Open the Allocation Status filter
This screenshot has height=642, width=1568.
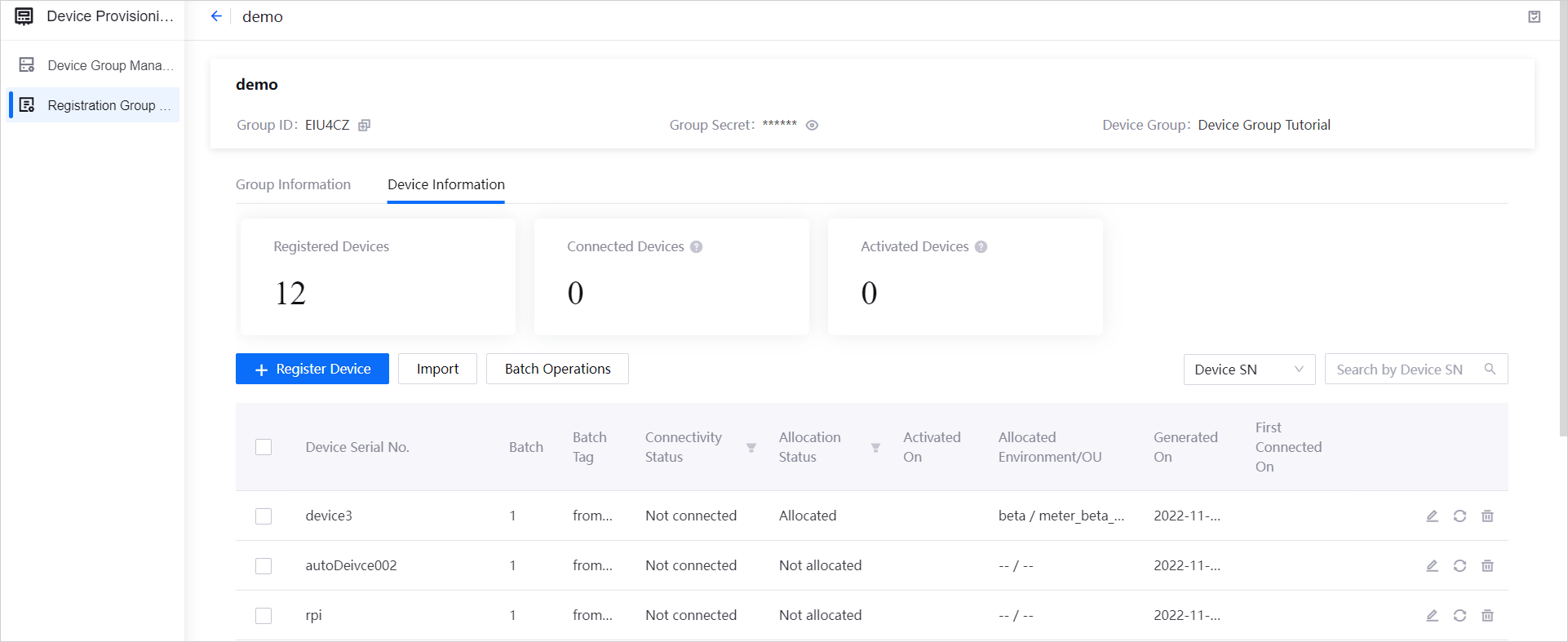(875, 448)
